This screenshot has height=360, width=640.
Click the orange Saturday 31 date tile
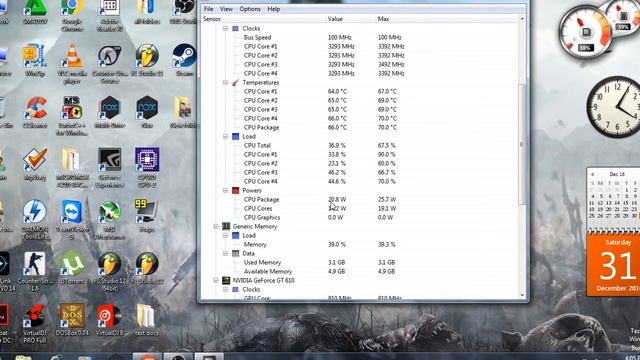click(613, 264)
